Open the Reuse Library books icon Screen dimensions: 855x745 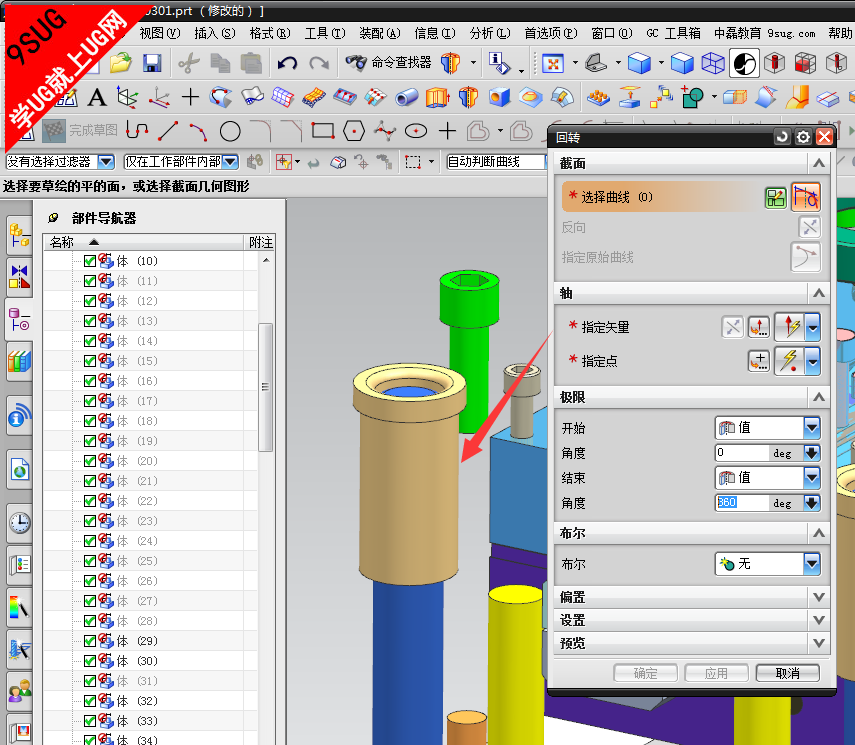[19, 361]
